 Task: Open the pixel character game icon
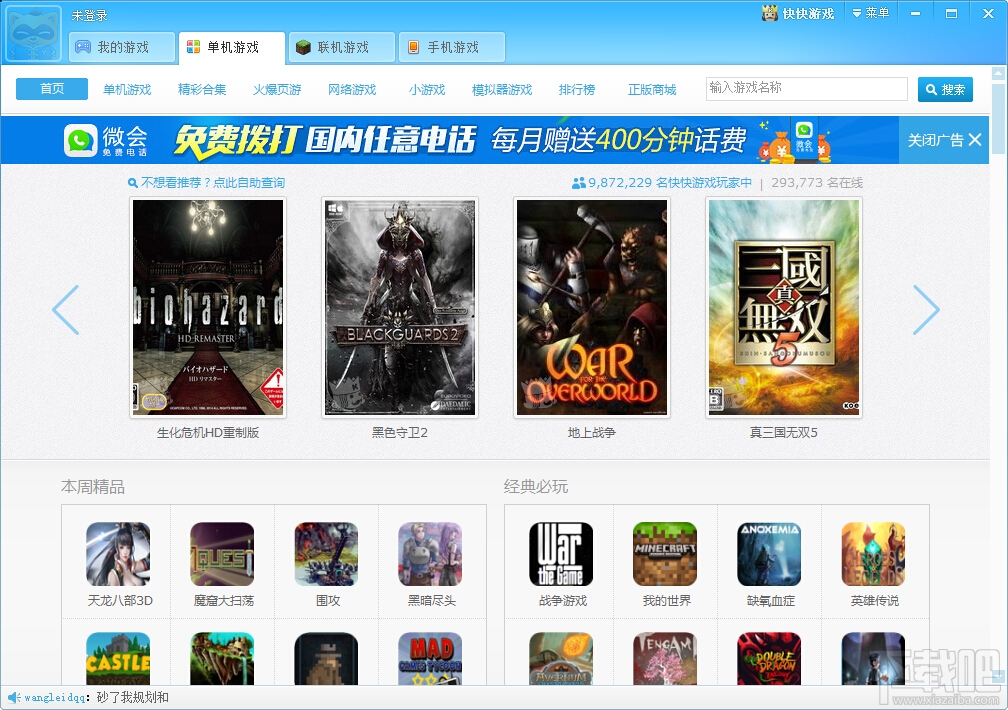[x=327, y=659]
